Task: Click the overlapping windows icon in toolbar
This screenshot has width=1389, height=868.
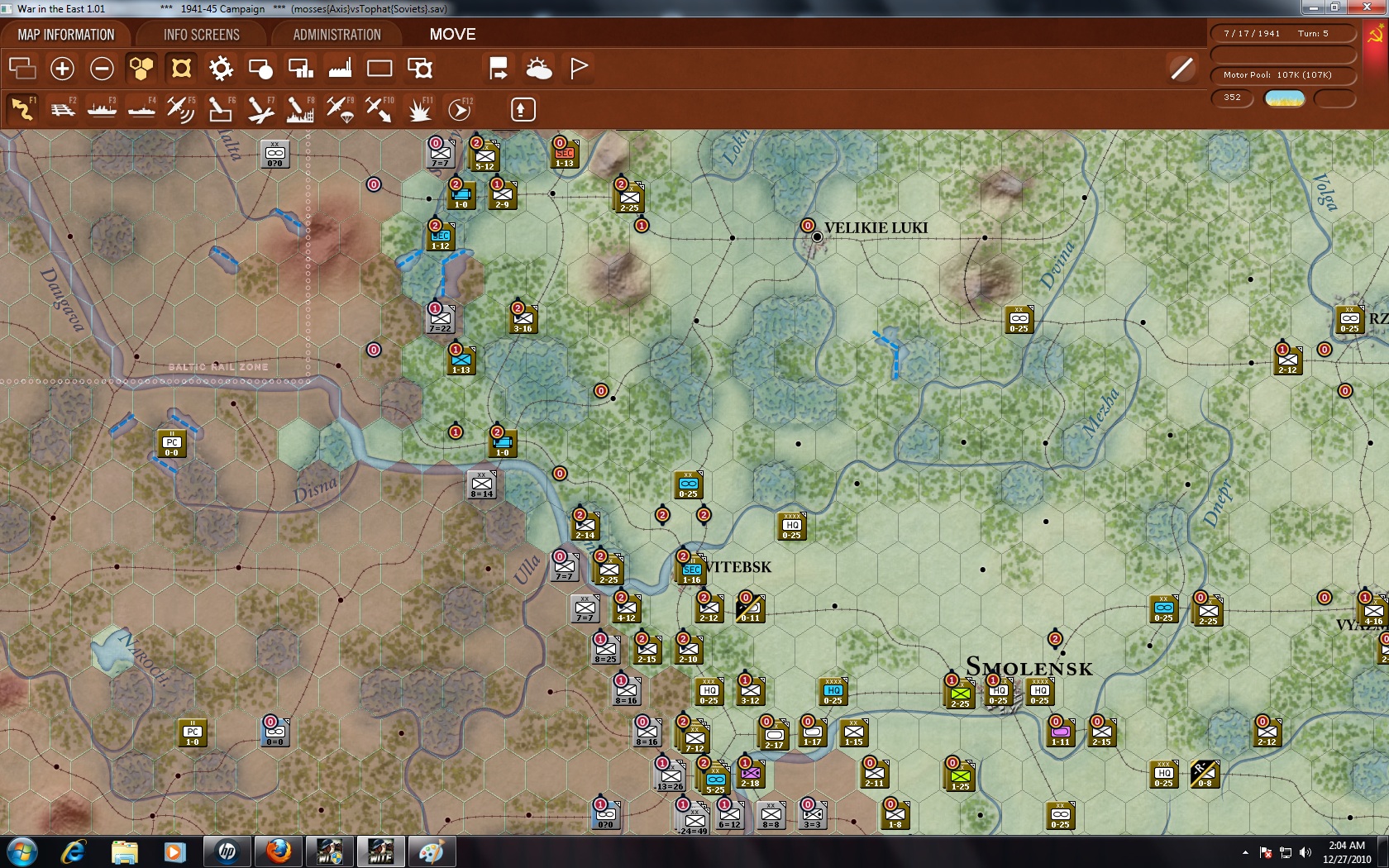Action: coord(22,69)
